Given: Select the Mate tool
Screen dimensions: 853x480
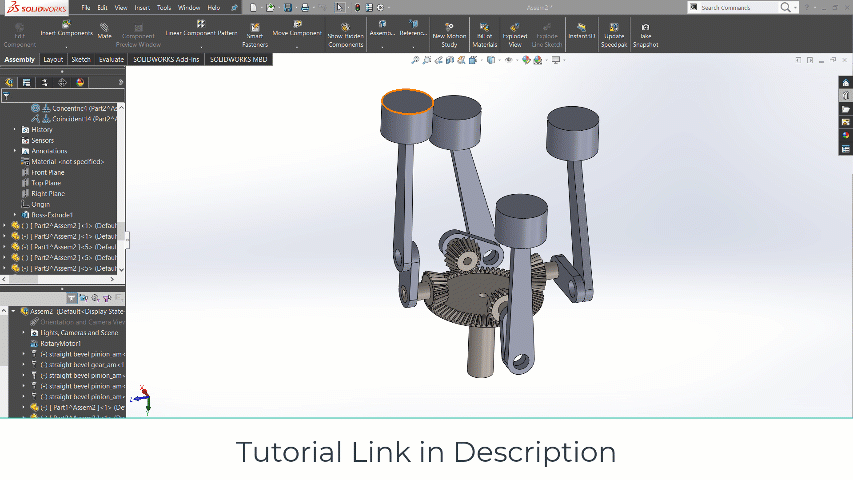Looking at the screenshot, I should click(x=104, y=32).
